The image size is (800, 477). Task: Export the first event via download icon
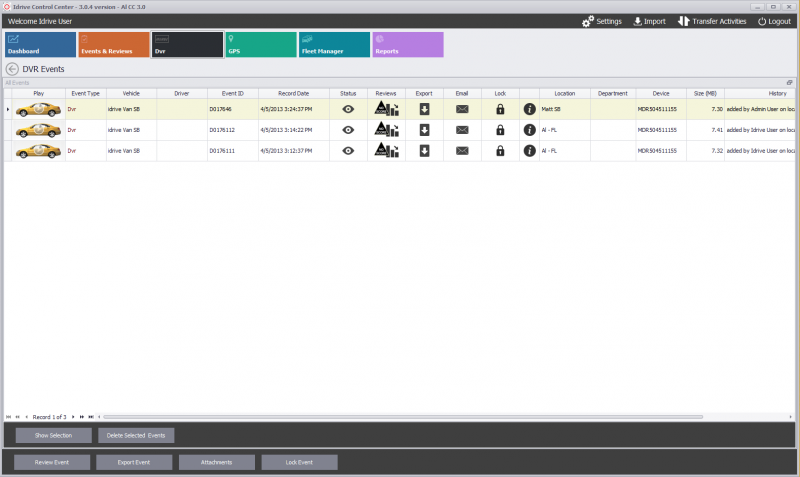424,108
